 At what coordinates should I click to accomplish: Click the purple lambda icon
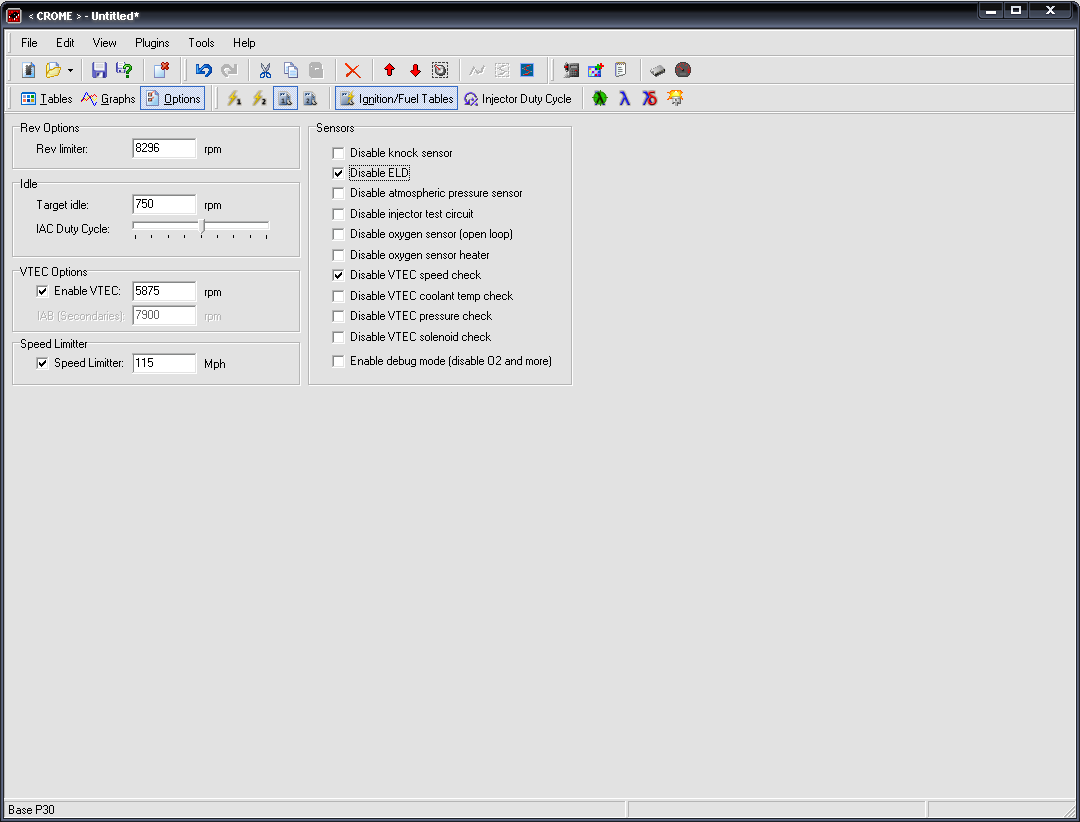tap(624, 98)
